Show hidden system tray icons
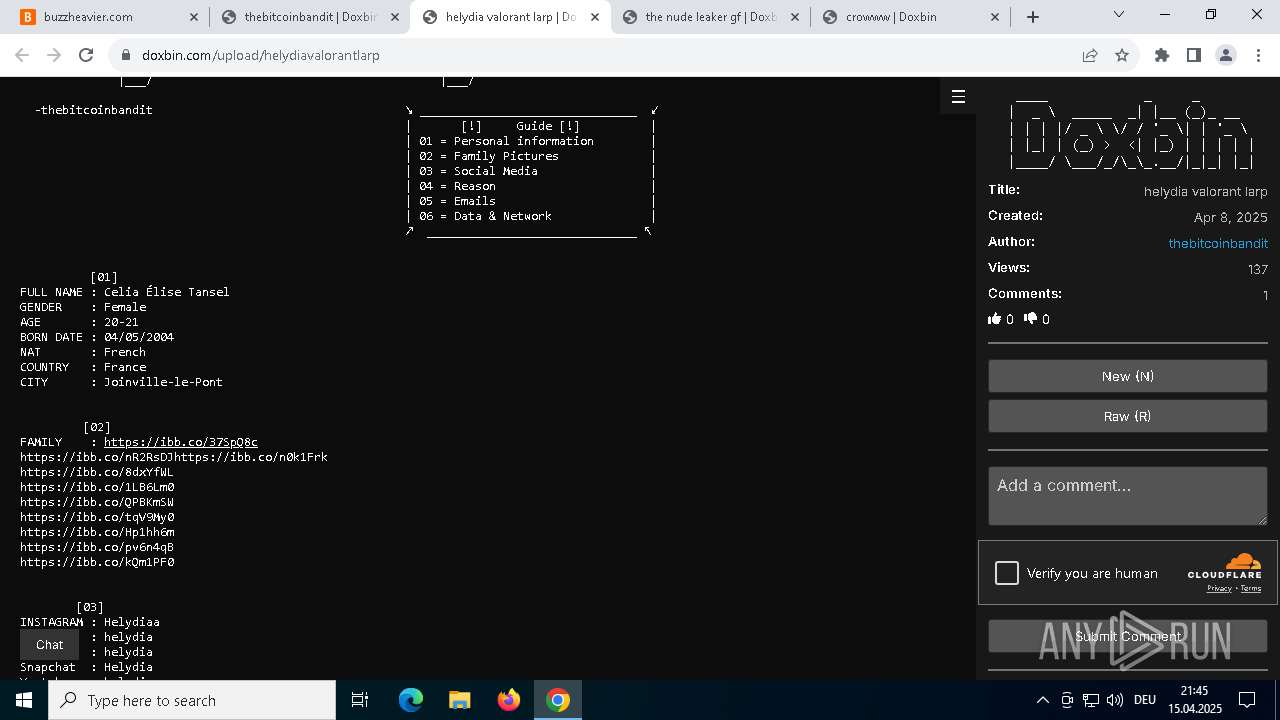This screenshot has height=720, width=1280. (x=1042, y=700)
